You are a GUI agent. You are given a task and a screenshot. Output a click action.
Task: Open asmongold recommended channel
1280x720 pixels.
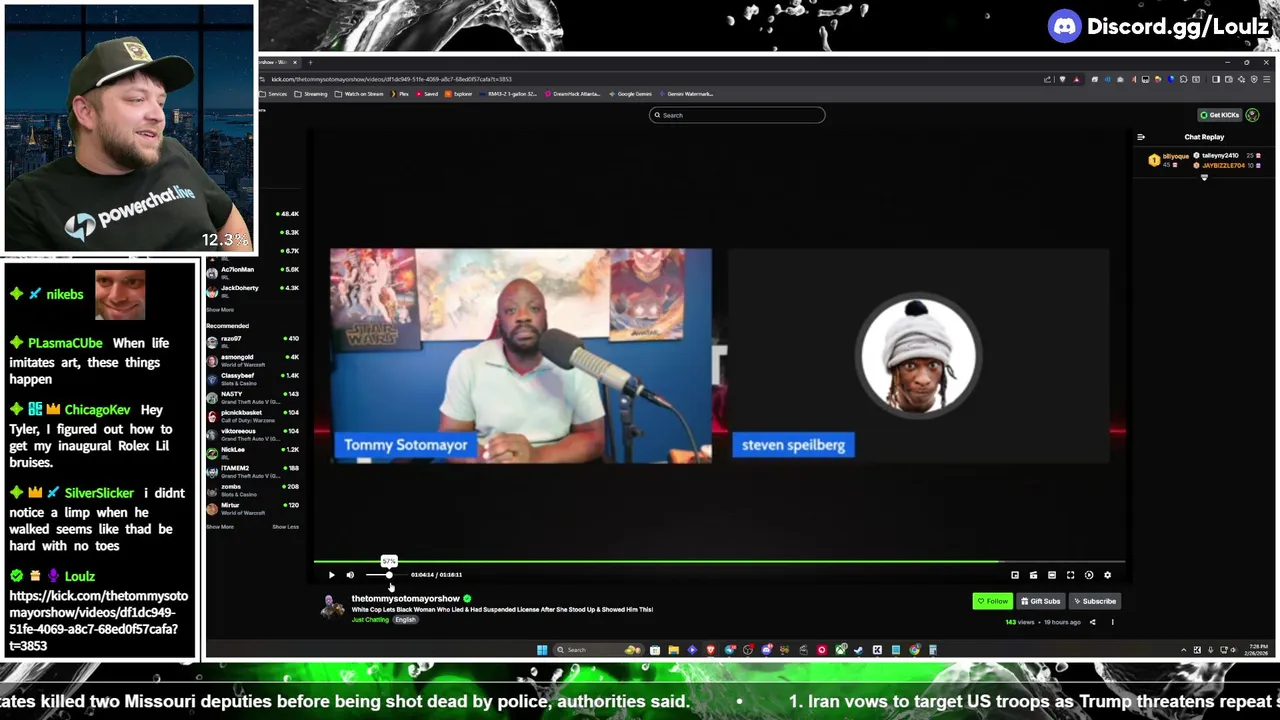253,359
